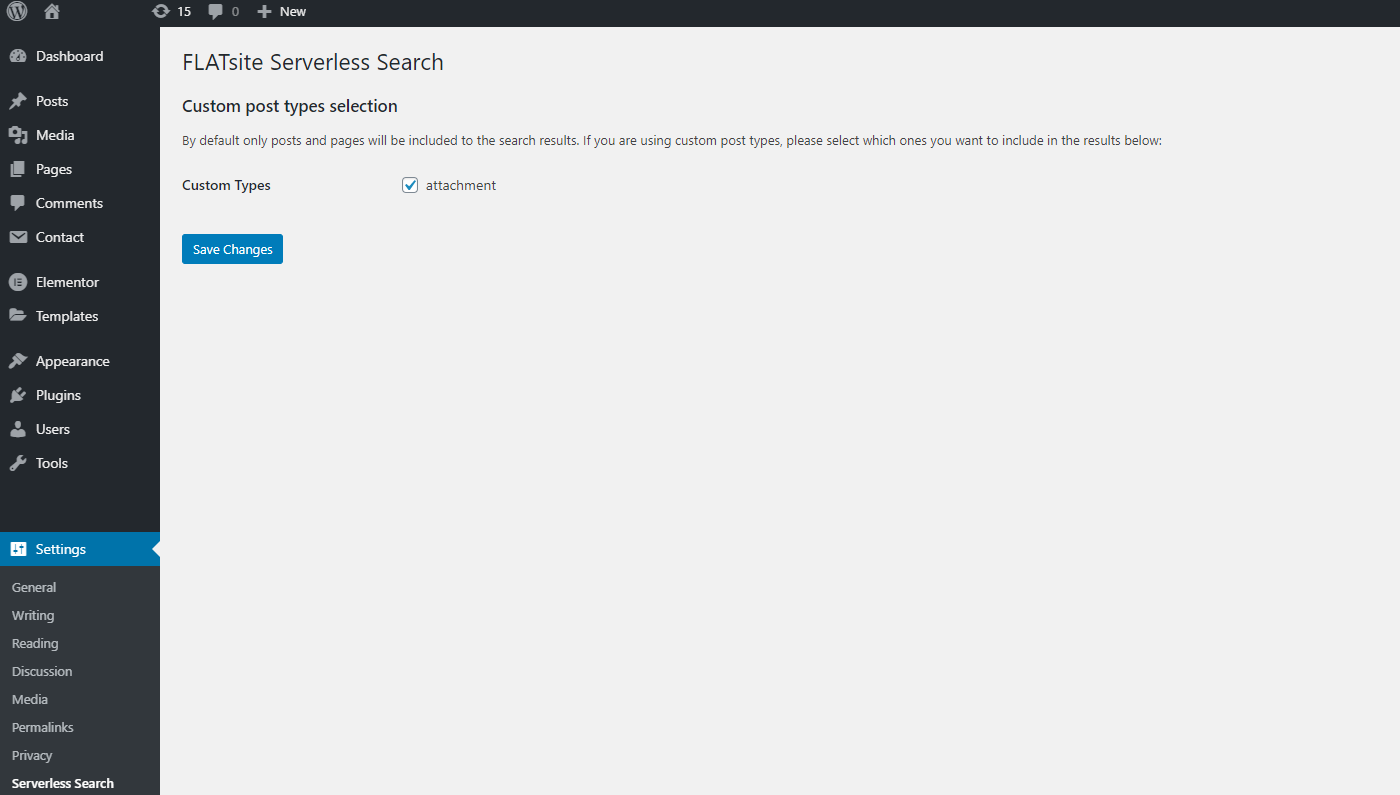Click the Comments speech bubble sidebar icon
Screen dimensions: 1400x795
point(18,203)
